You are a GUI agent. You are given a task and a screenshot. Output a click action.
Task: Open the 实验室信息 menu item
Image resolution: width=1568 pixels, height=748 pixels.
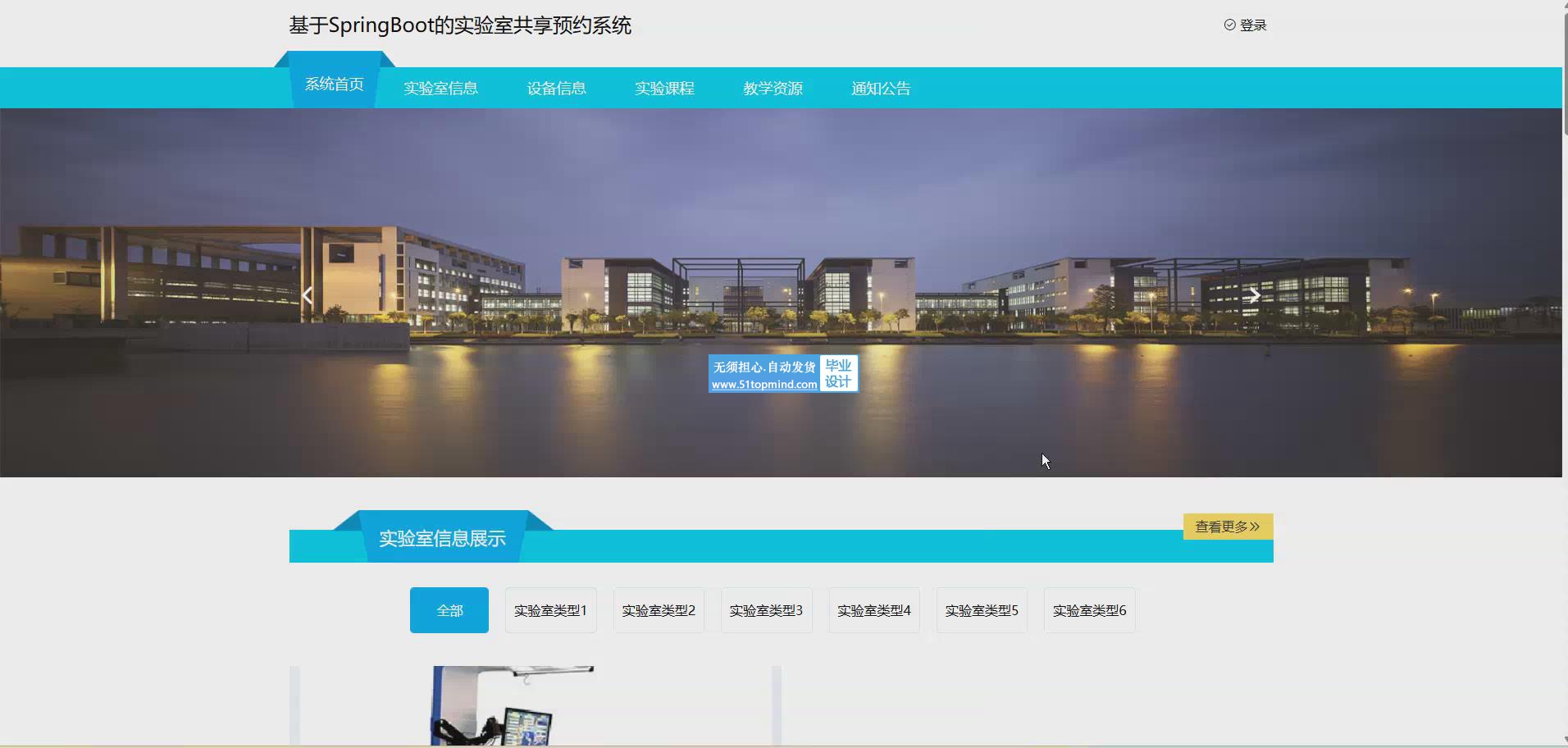point(440,89)
